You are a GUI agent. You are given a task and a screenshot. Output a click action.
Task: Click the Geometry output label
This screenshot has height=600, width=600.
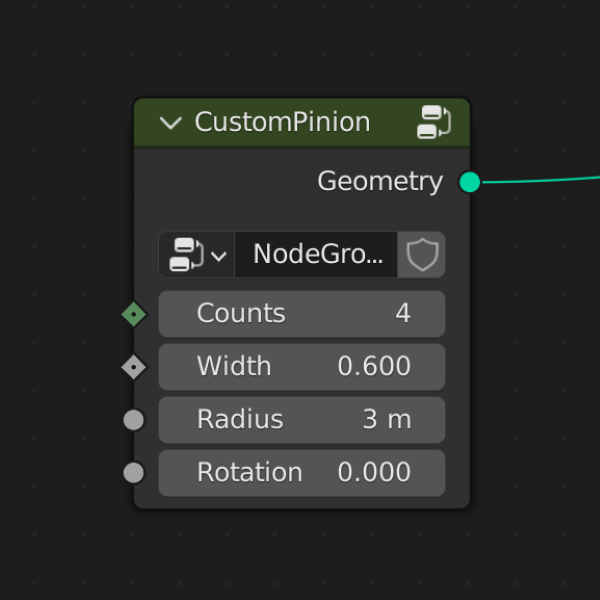click(x=380, y=182)
